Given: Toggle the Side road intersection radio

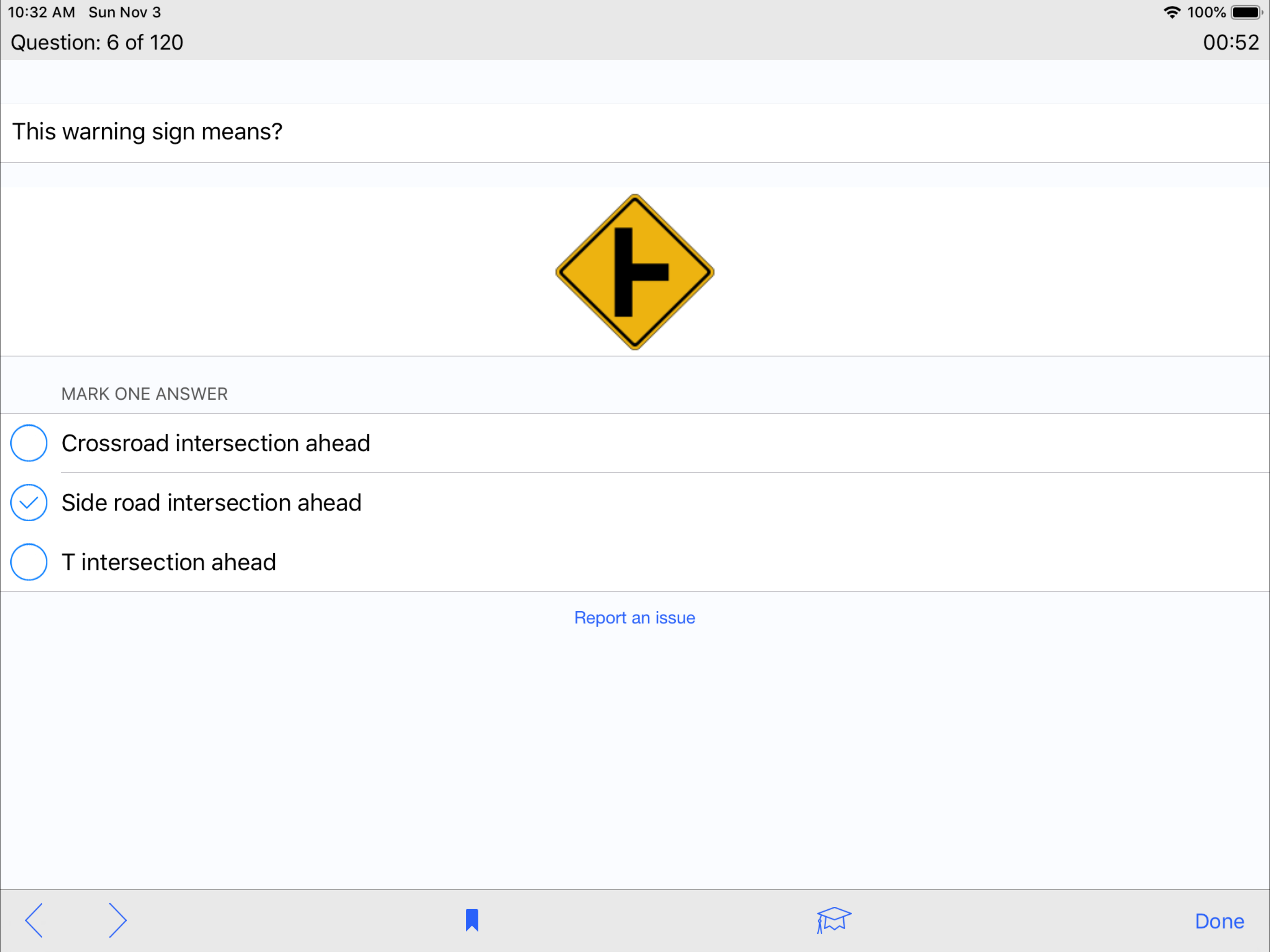Looking at the screenshot, I should [x=29, y=502].
